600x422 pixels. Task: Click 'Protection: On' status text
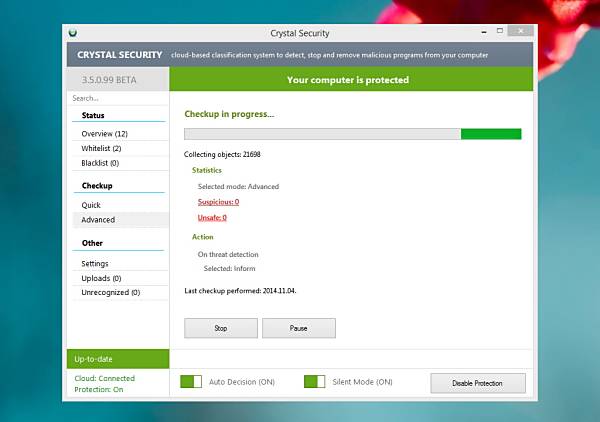[x=99, y=389]
